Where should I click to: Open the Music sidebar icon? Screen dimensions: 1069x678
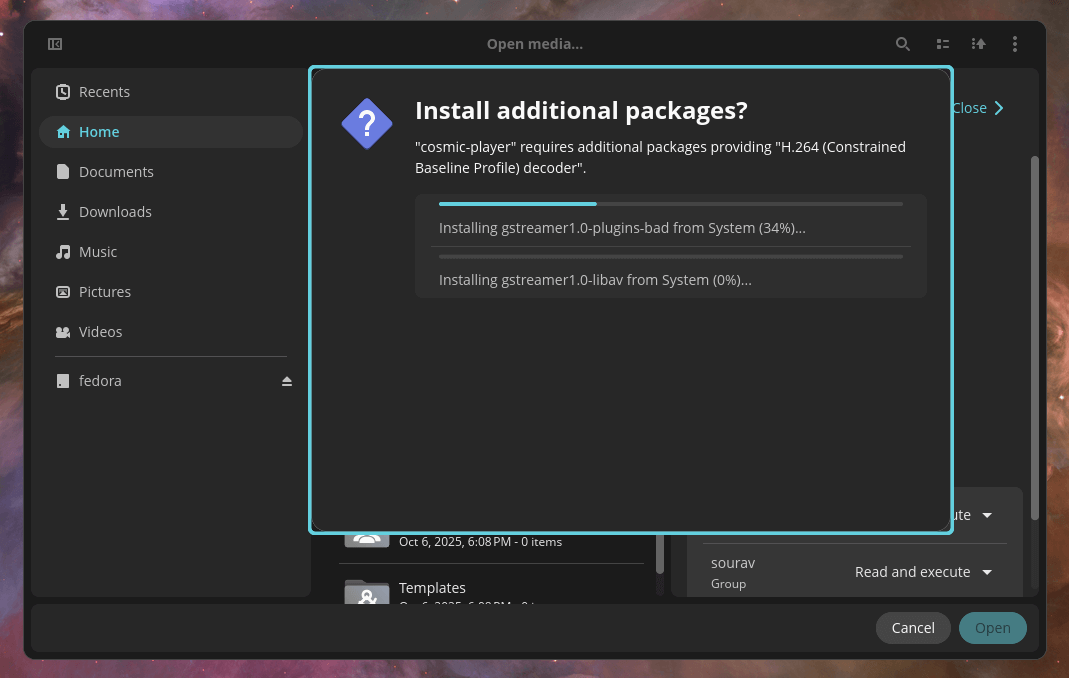click(x=62, y=251)
